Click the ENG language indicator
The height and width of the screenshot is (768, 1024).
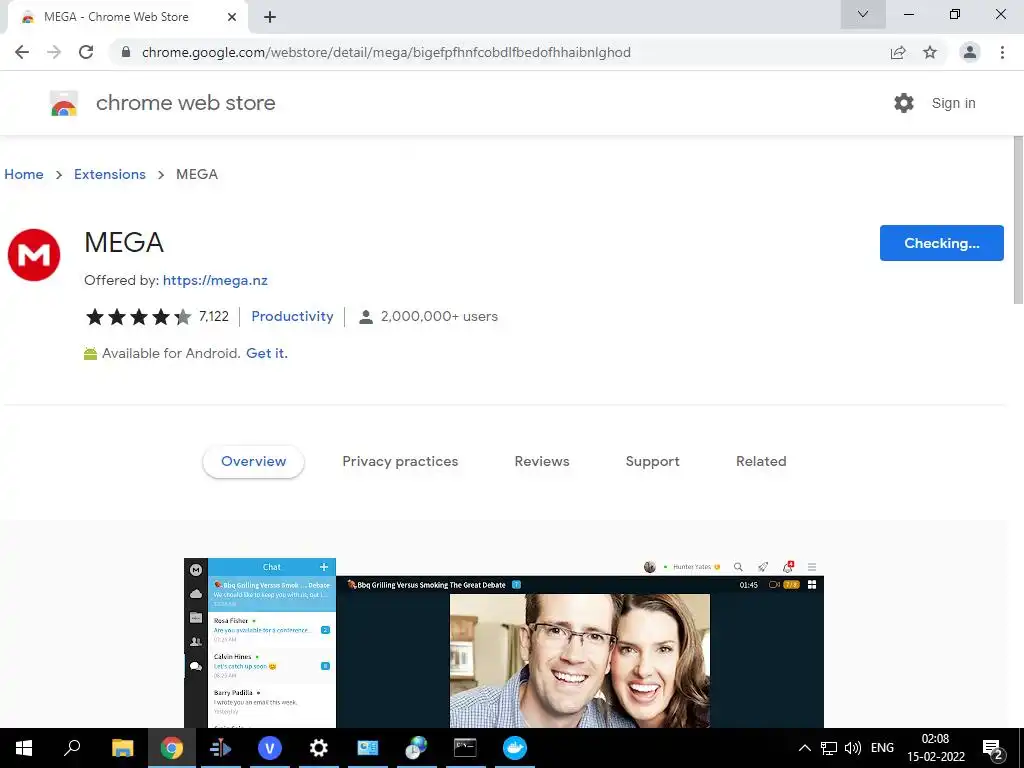[x=882, y=748]
